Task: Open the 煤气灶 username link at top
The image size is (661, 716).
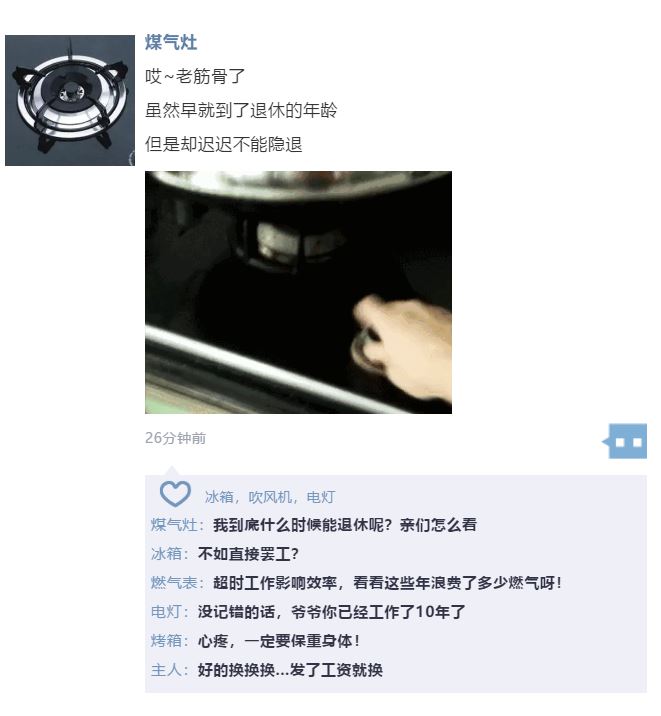Action: tap(171, 42)
